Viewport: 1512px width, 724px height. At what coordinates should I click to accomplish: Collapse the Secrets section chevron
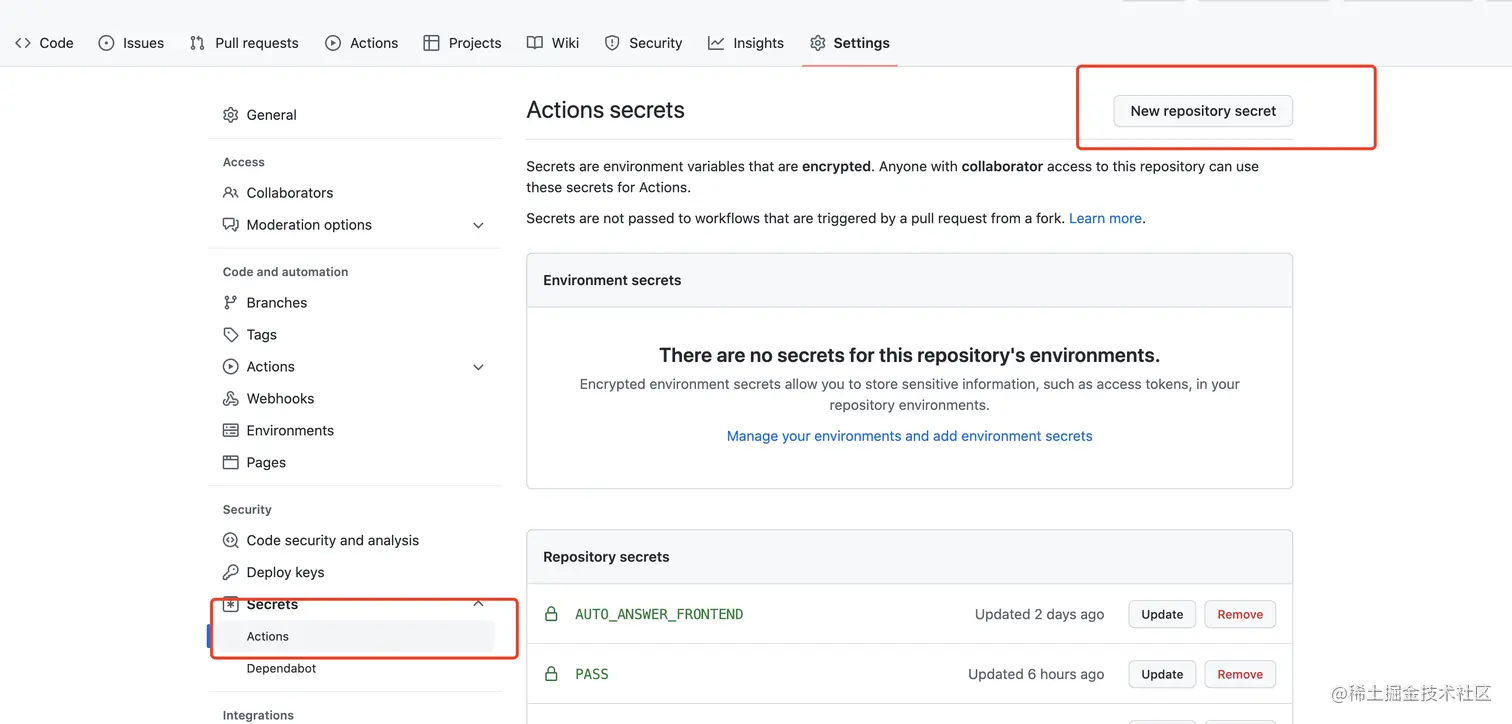point(478,604)
